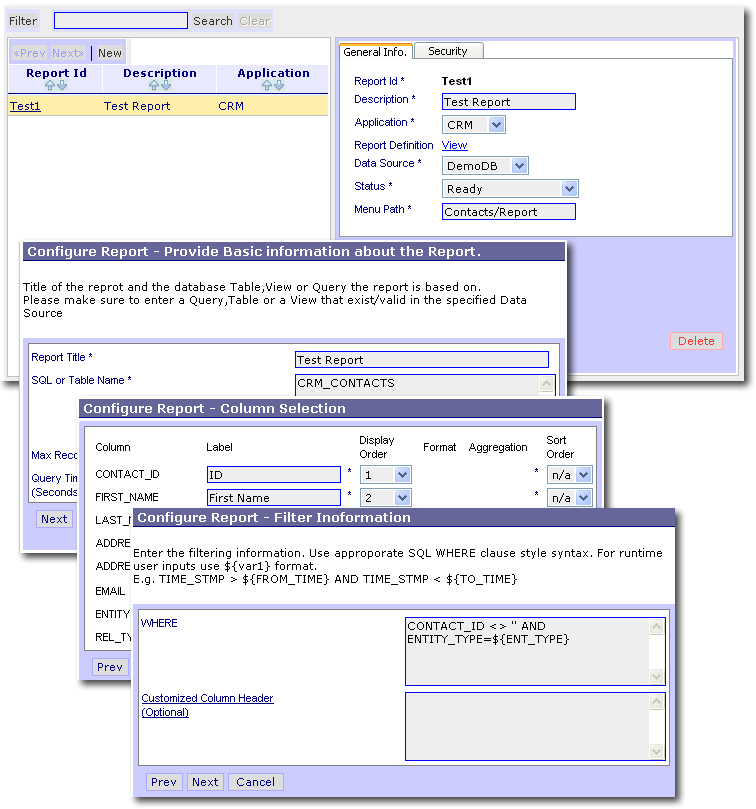
Task: Sort Report Id column ascending arrow
Action: 50,85
